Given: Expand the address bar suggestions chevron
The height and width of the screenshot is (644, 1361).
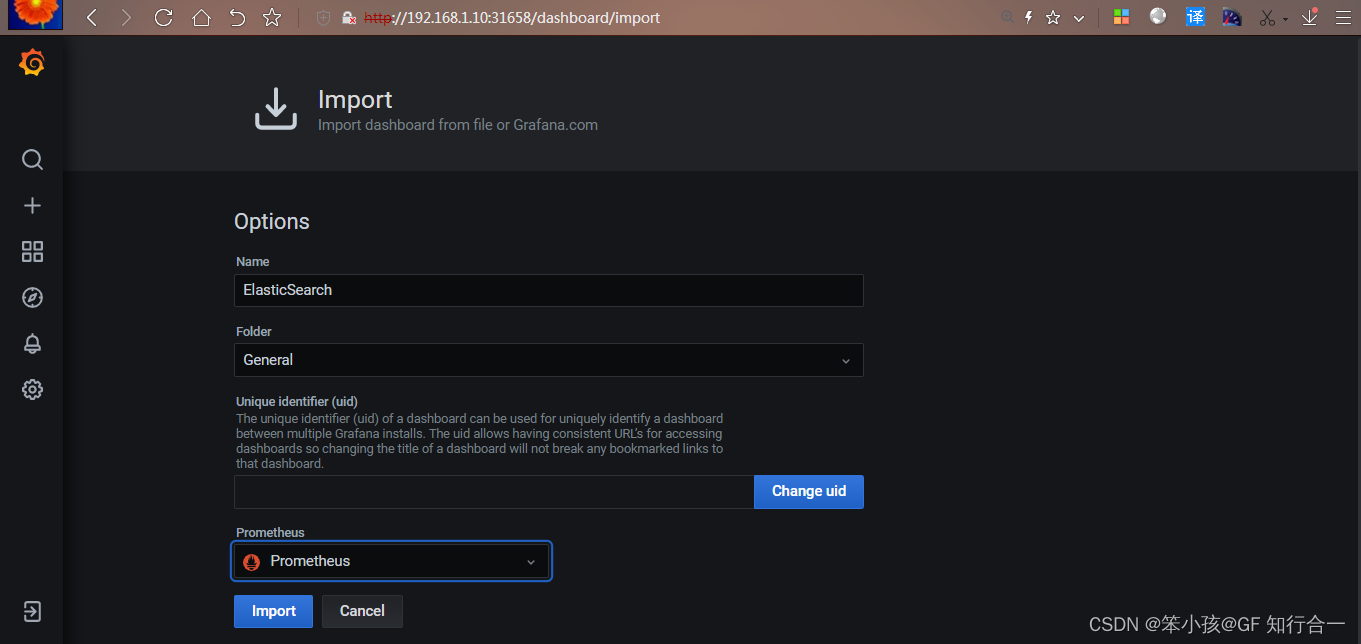Looking at the screenshot, I should click(1079, 19).
